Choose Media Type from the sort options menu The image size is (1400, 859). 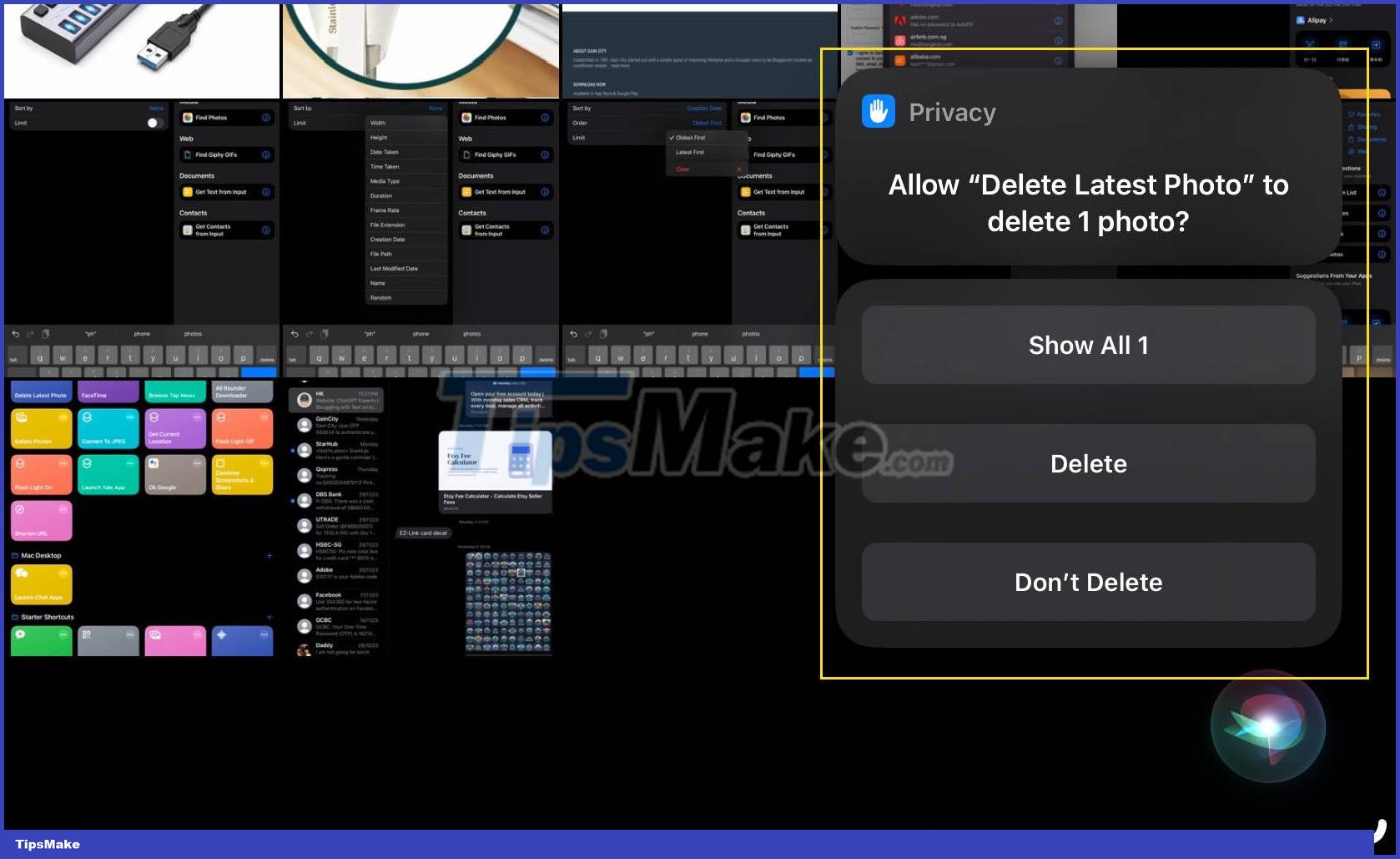click(385, 181)
